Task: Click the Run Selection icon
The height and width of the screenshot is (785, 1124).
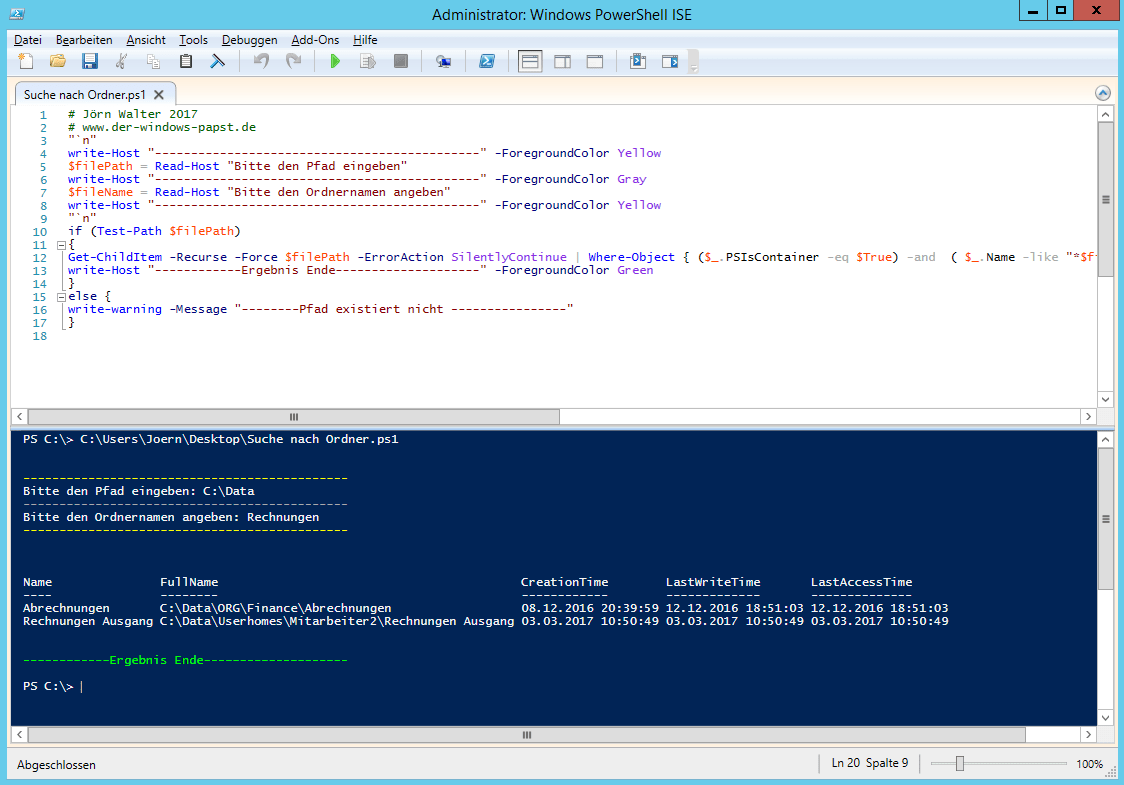Action: click(x=367, y=62)
